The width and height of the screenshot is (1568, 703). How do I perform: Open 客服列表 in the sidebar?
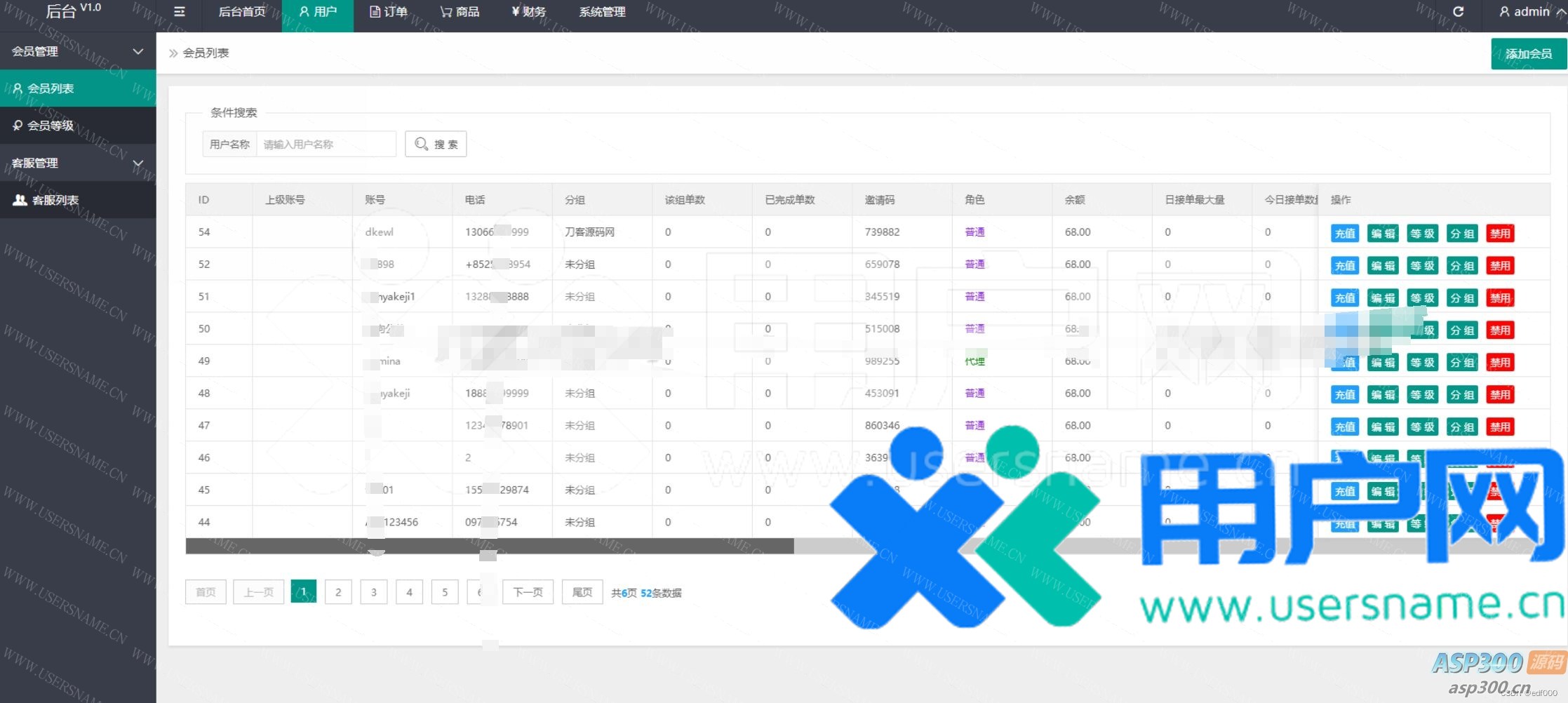78,200
